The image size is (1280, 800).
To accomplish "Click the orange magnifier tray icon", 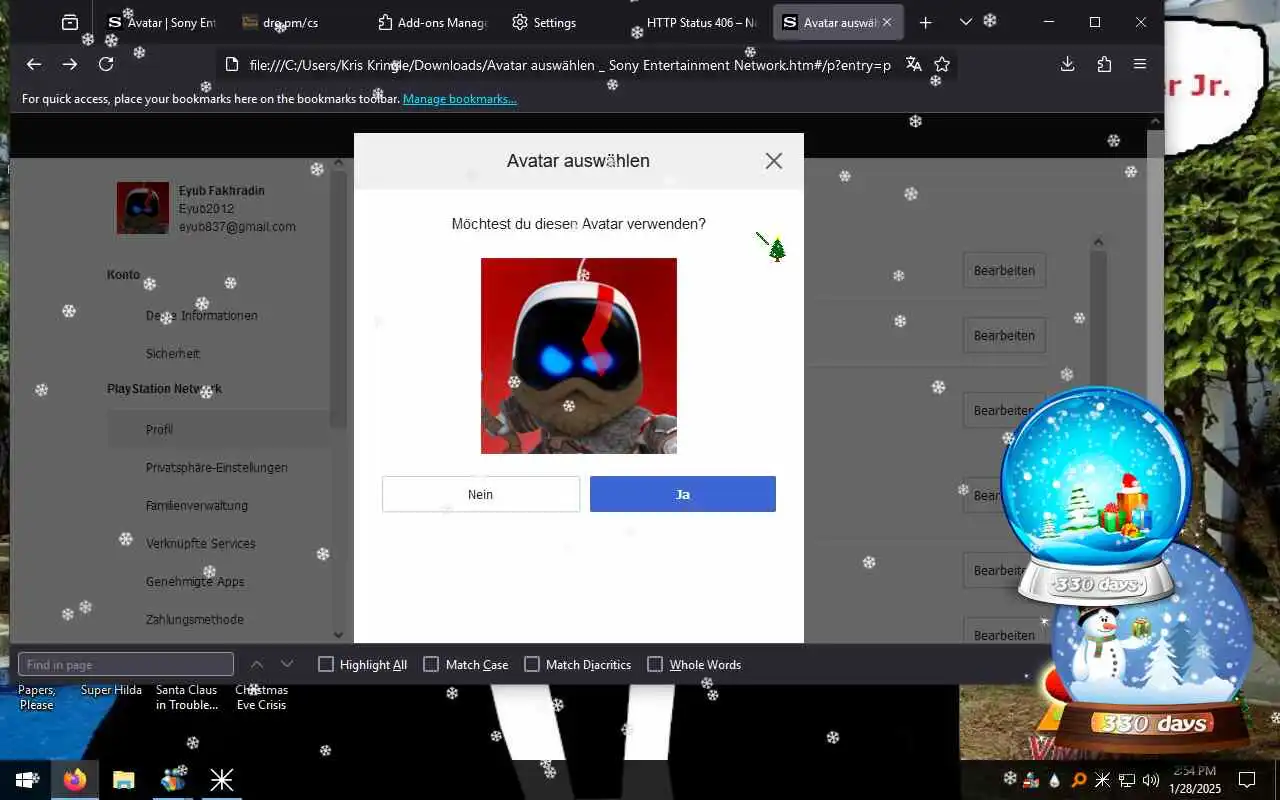I will (x=1079, y=780).
